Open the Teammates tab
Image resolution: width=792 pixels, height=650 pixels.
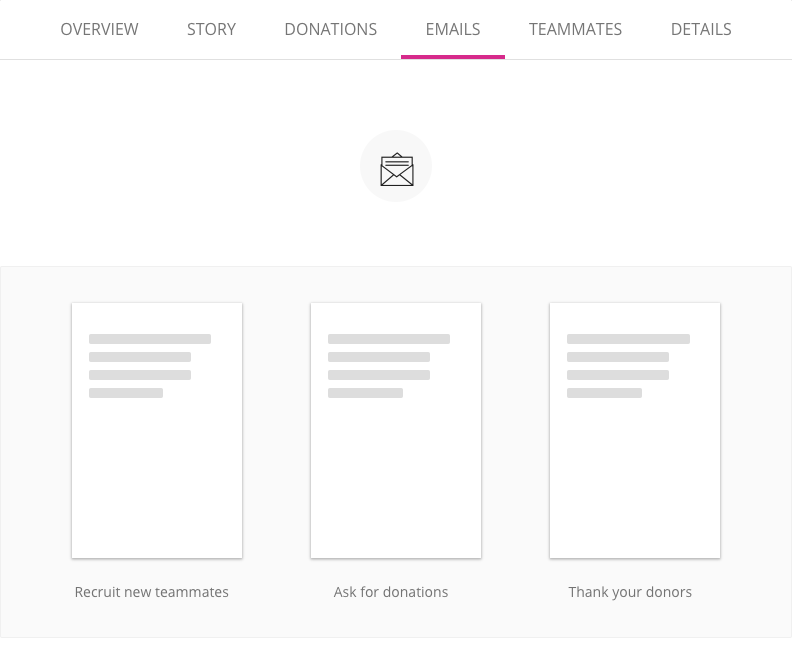coord(575,29)
